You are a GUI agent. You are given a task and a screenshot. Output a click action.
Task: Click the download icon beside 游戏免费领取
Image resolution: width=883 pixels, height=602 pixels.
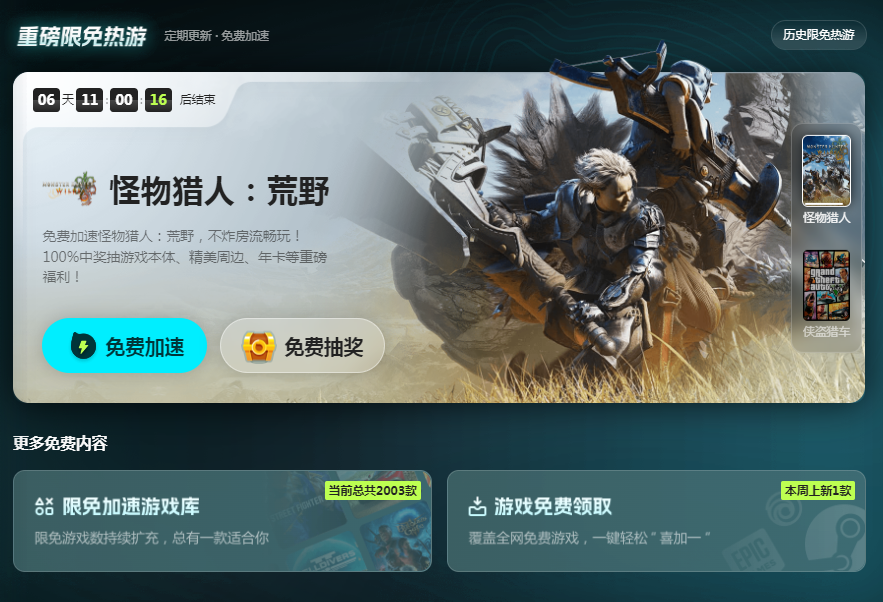pos(477,506)
